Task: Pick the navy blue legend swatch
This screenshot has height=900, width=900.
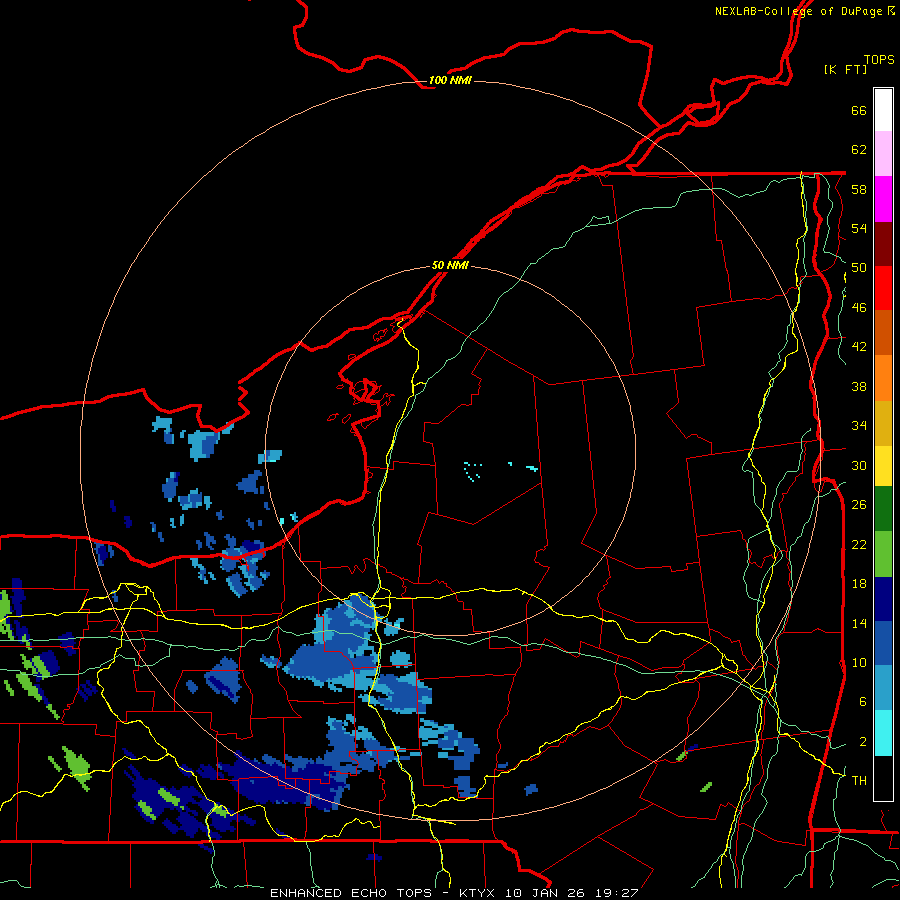Action: point(883,599)
